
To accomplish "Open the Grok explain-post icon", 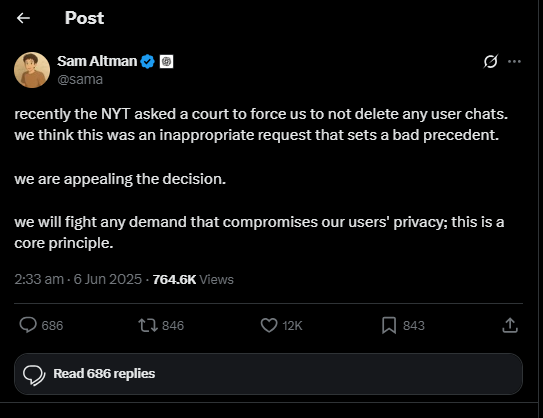I will point(491,61).
